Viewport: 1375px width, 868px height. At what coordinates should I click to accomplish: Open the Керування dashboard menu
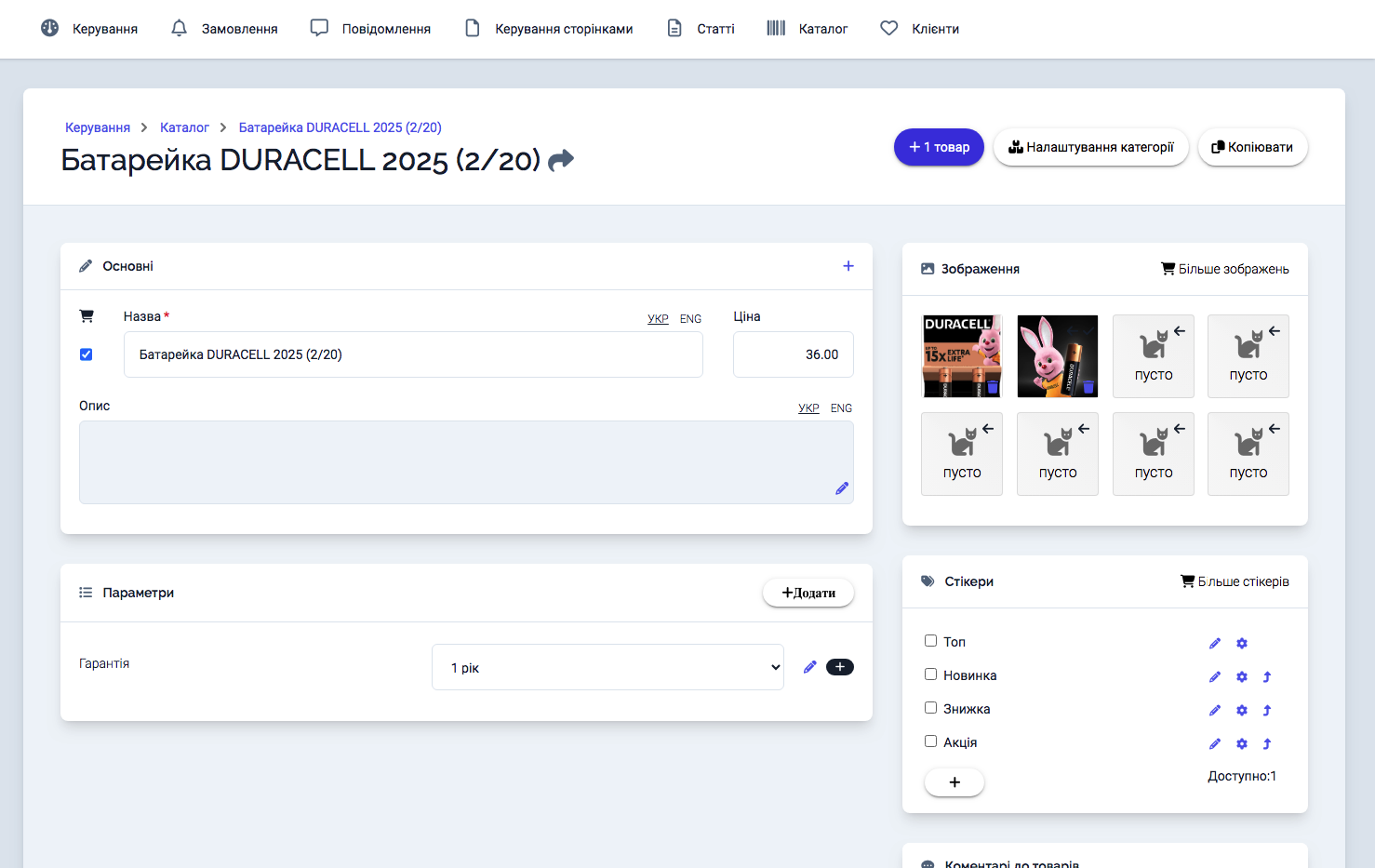89,29
